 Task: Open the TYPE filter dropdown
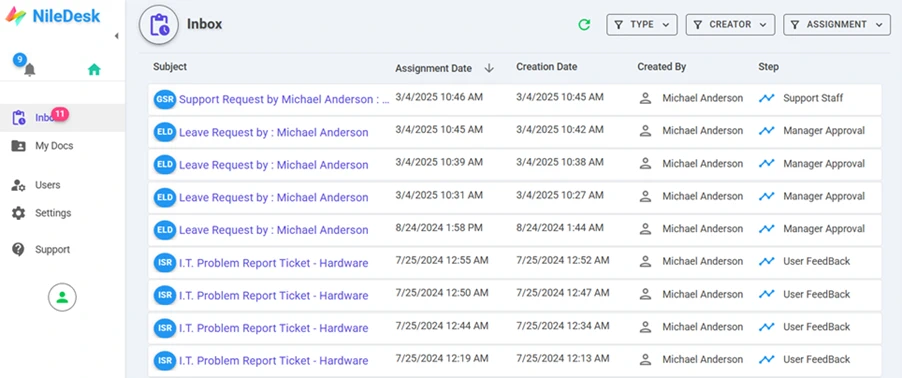[x=641, y=25]
